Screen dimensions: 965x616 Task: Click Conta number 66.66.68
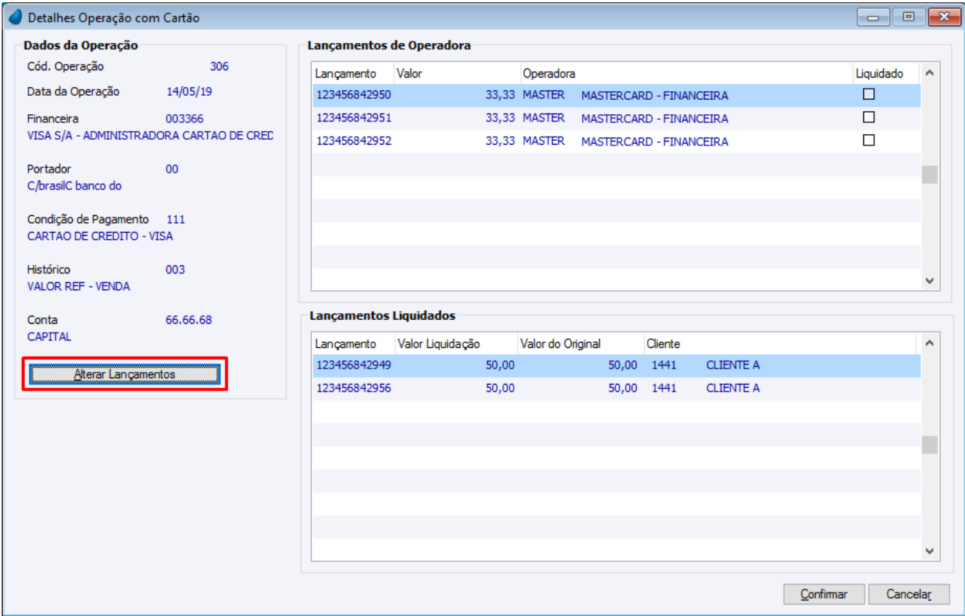coord(188,320)
